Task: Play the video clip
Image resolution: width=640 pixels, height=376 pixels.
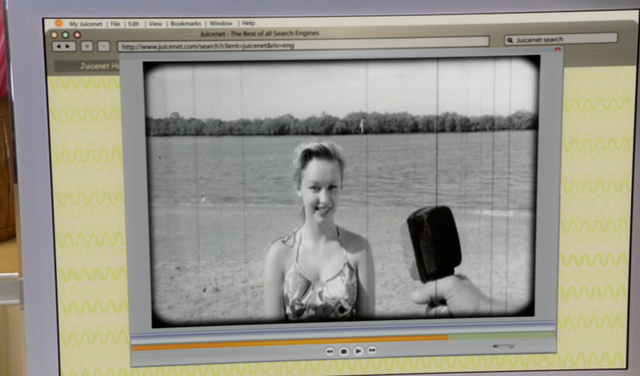Action: [358, 351]
